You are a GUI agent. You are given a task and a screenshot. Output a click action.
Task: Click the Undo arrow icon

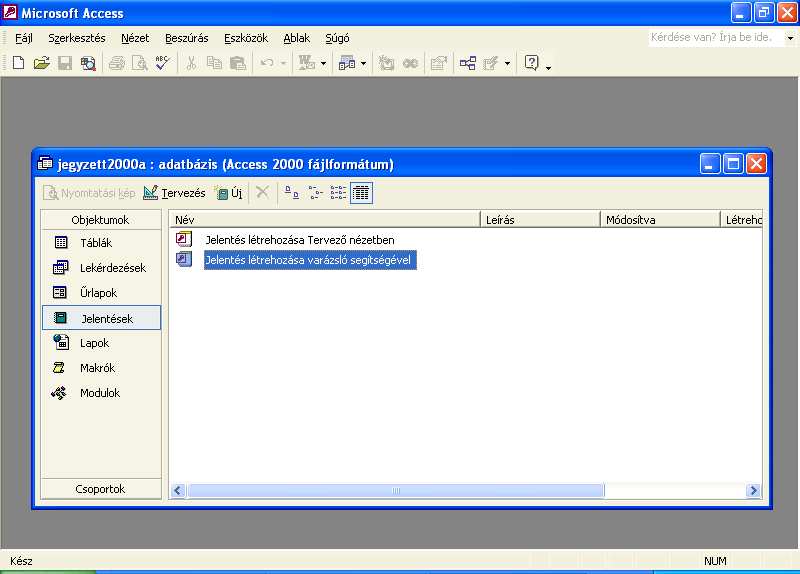[x=267, y=63]
